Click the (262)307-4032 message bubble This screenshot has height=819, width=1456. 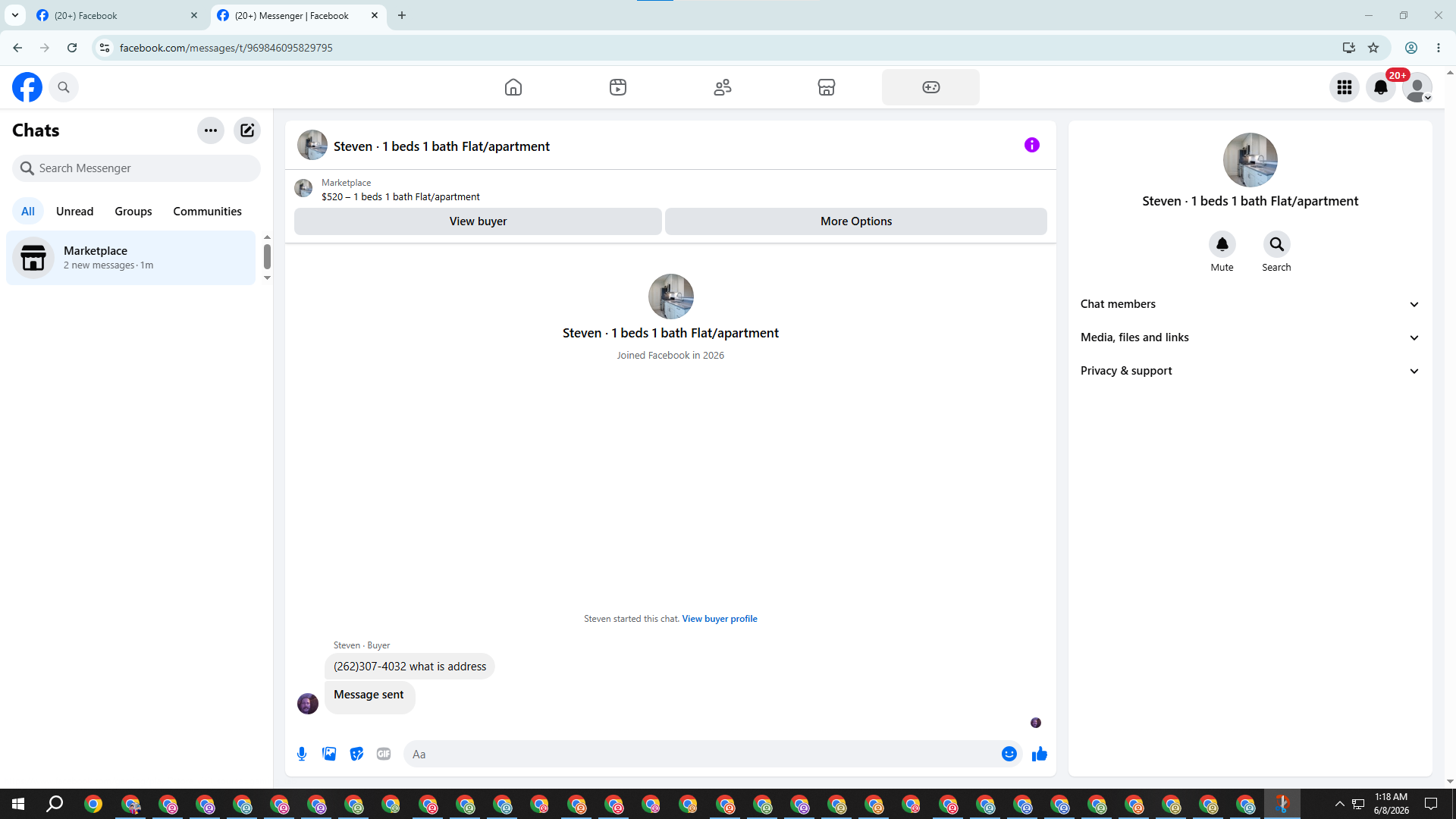click(x=409, y=667)
